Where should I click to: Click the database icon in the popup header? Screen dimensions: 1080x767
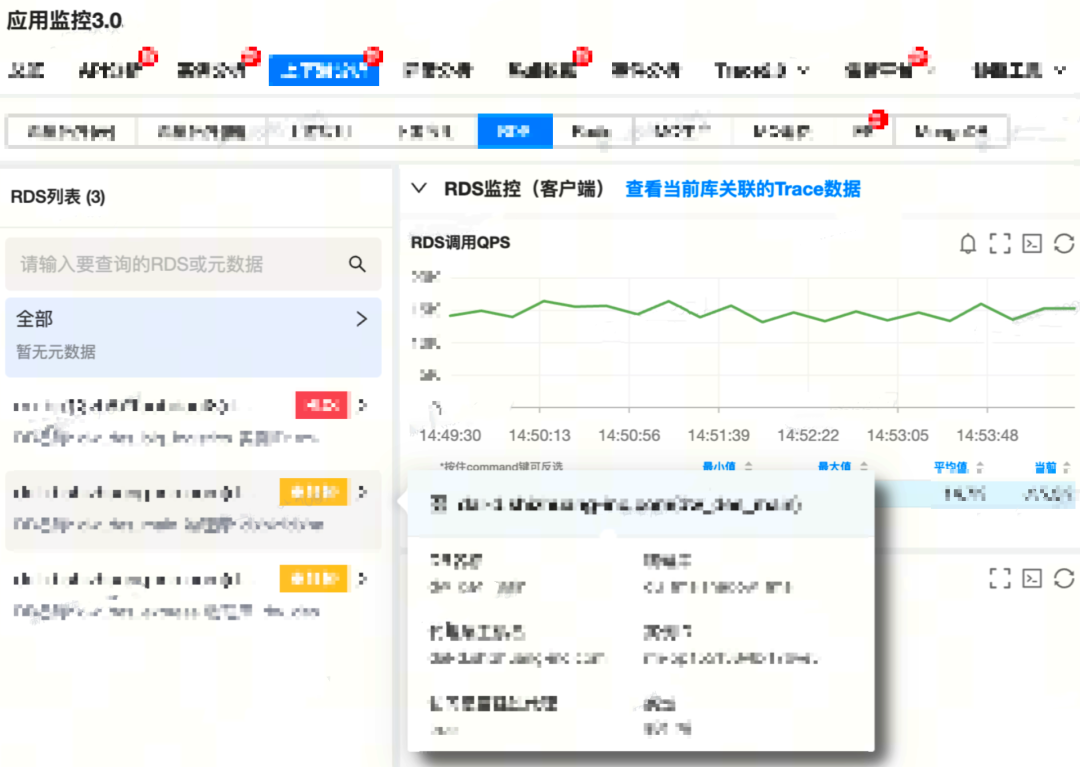tap(438, 504)
